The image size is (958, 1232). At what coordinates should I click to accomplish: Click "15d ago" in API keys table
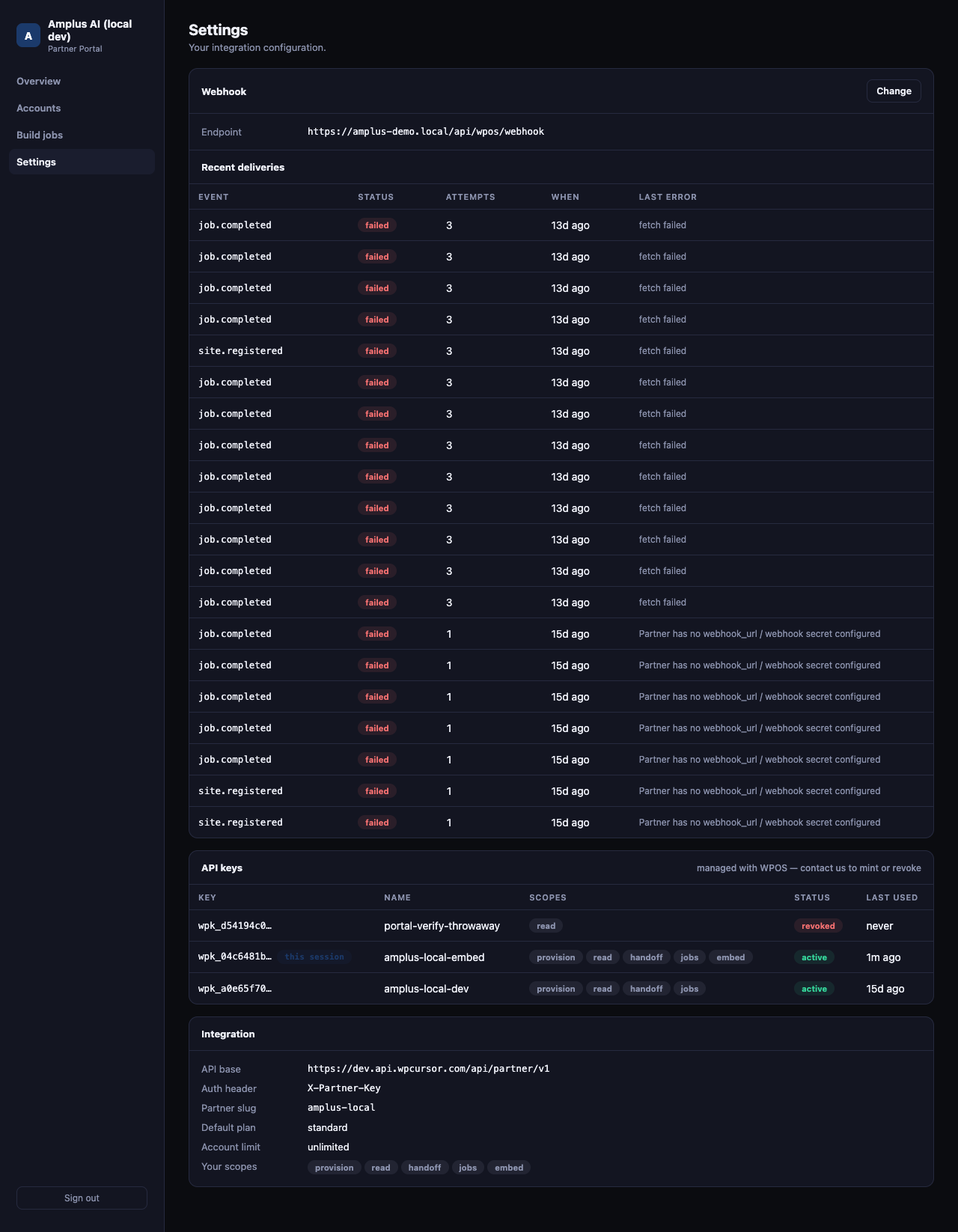(885, 989)
